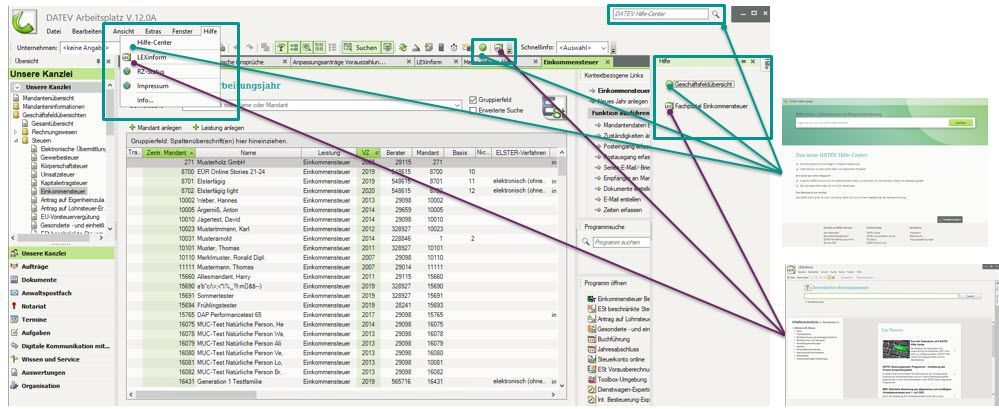Select Impressum in the Hilfe menu
This screenshot has height=409, width=999.
click(152, 86)
